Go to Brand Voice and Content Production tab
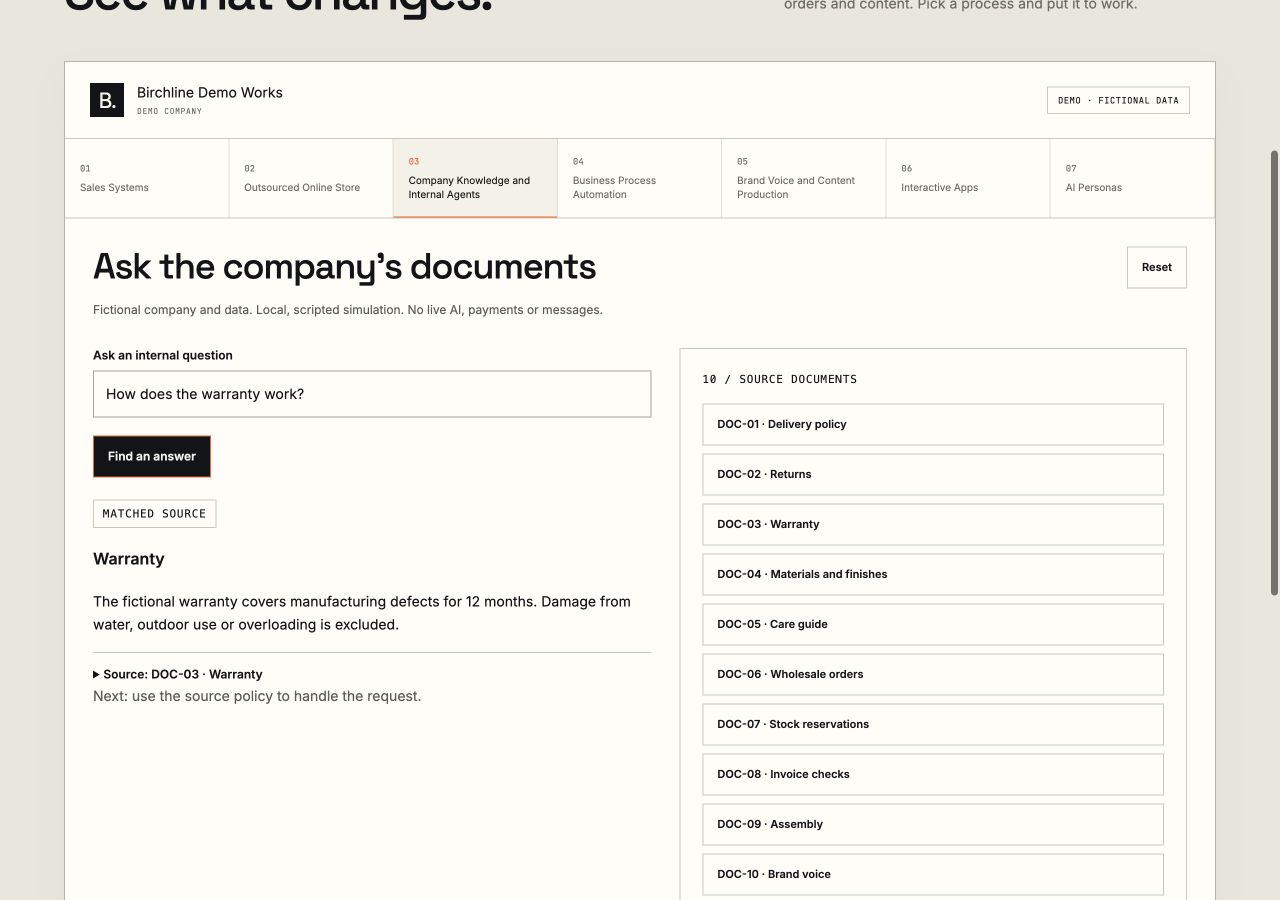The width and height of the screenshot is (1280, 900). point(804,178)
